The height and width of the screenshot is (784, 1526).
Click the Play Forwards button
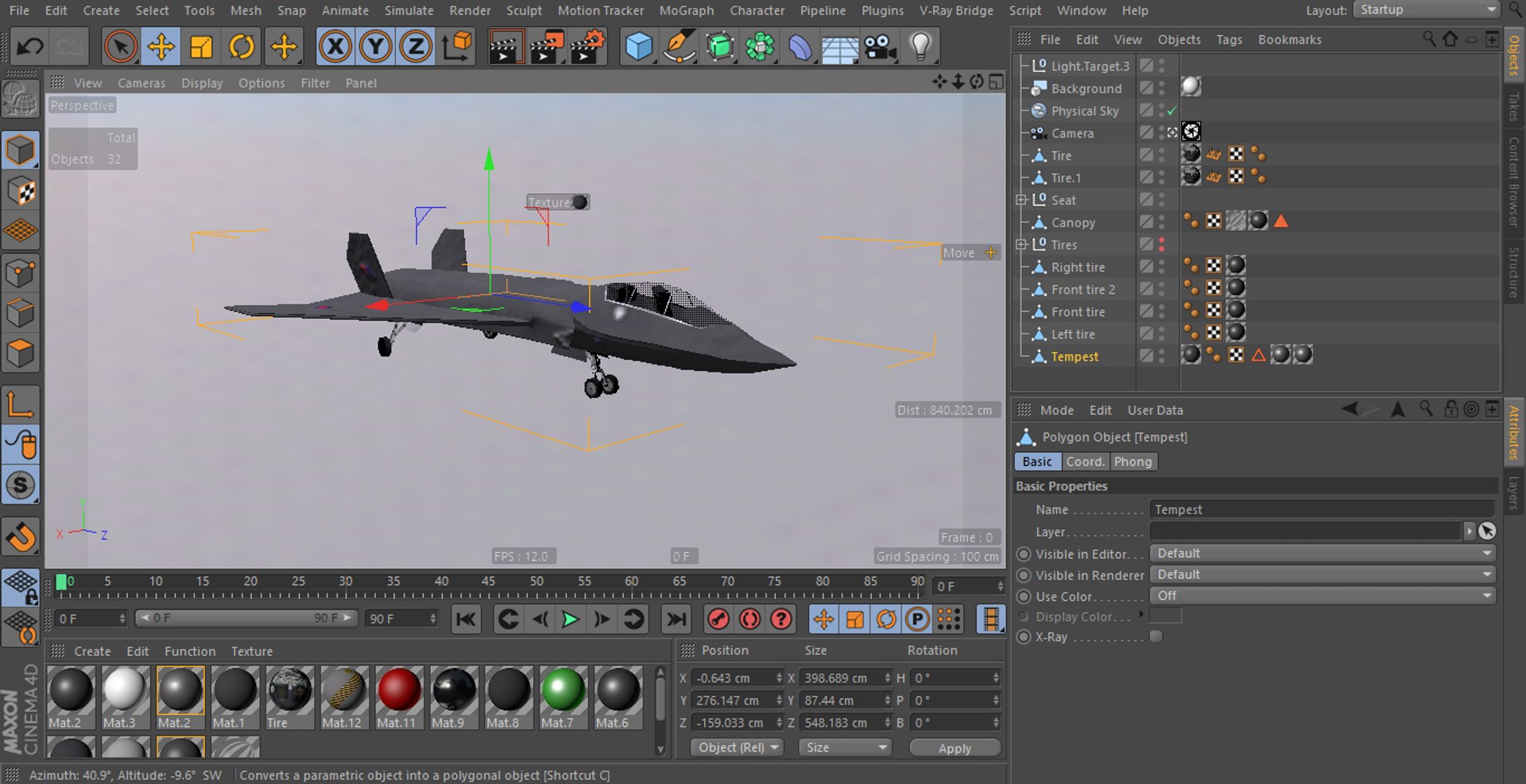(571, 619)
